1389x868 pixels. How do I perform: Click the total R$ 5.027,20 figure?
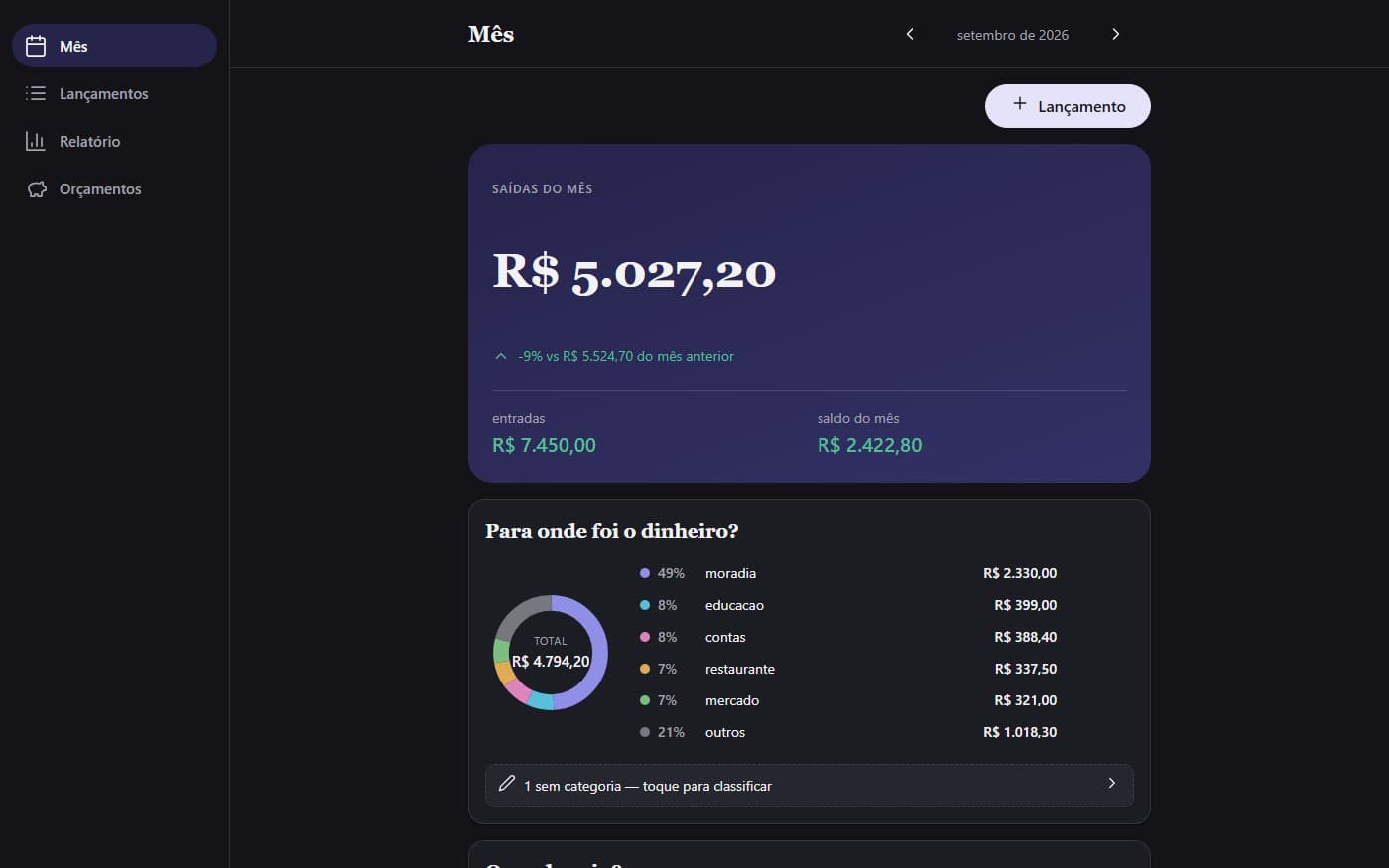634,272
